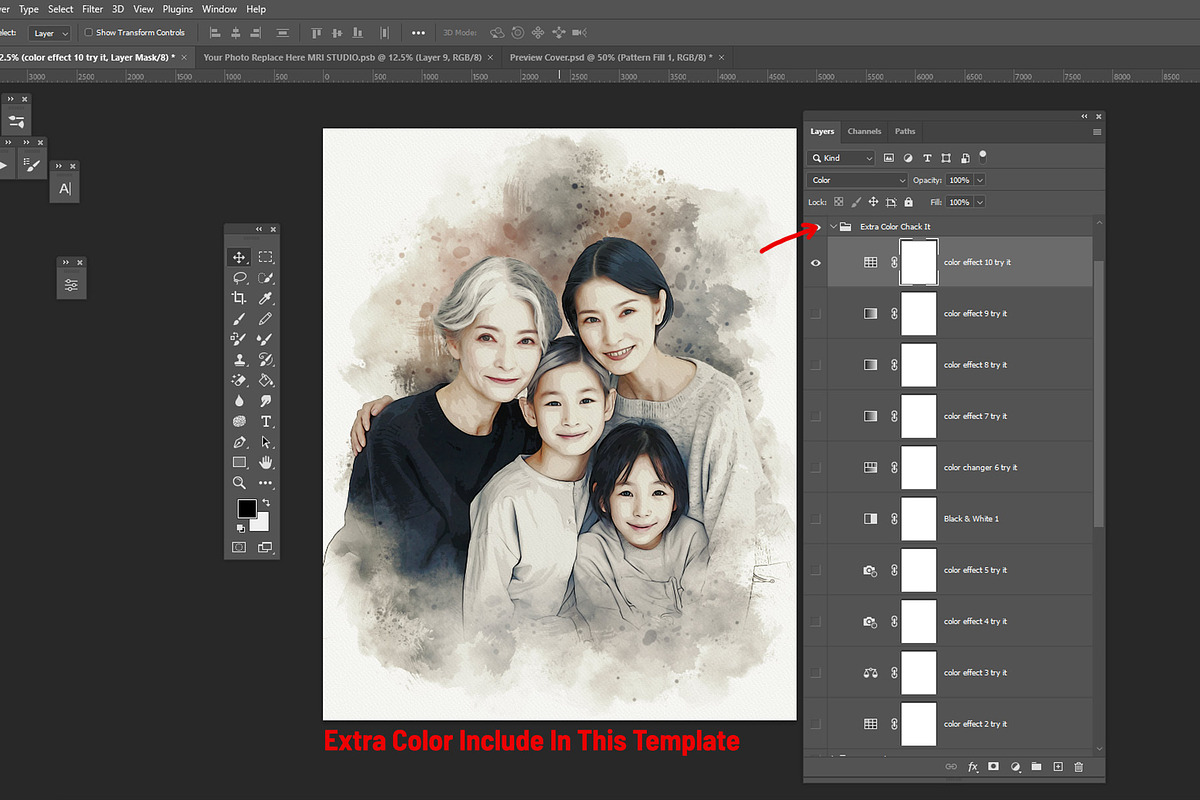
Task: Select the Crop tool
Action: [x=239, y=298]
